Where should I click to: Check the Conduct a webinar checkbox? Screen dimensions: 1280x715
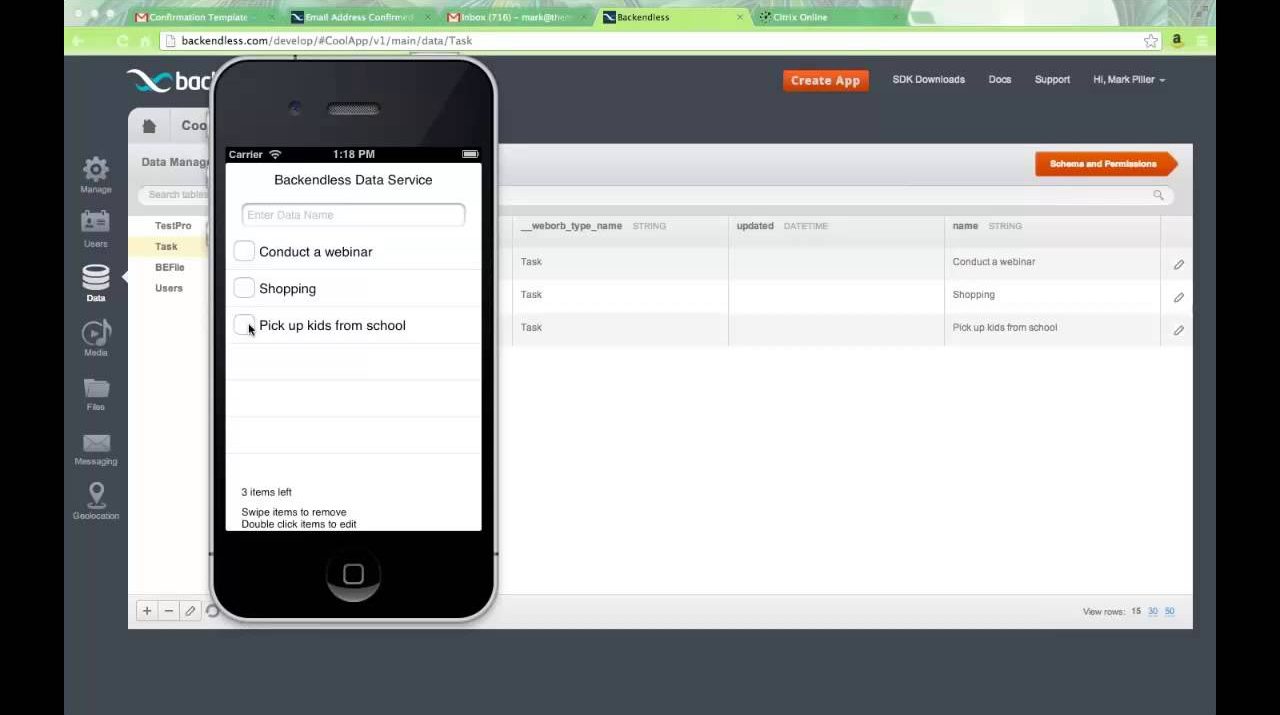244,252
